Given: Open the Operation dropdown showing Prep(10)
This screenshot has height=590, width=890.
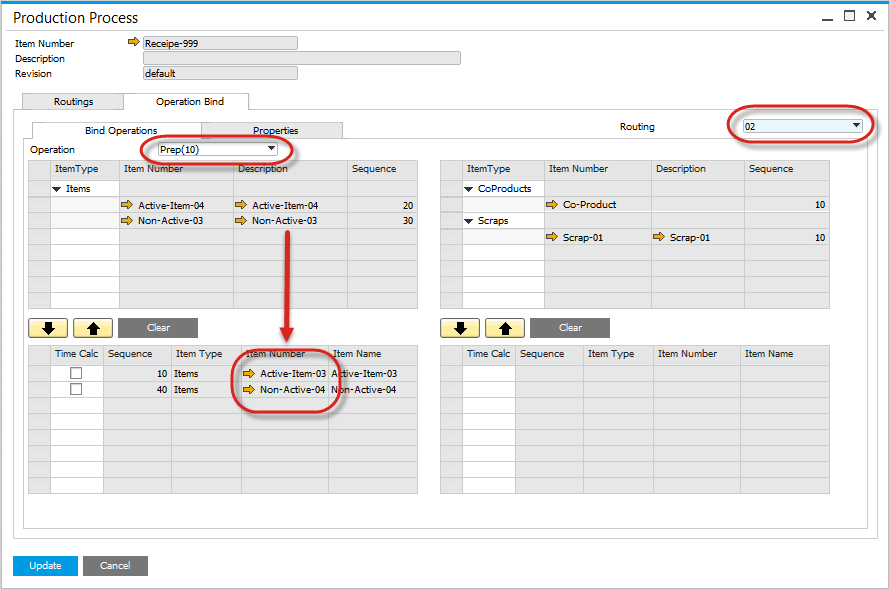Looking at the screenshot, I should tap(271, 149).
